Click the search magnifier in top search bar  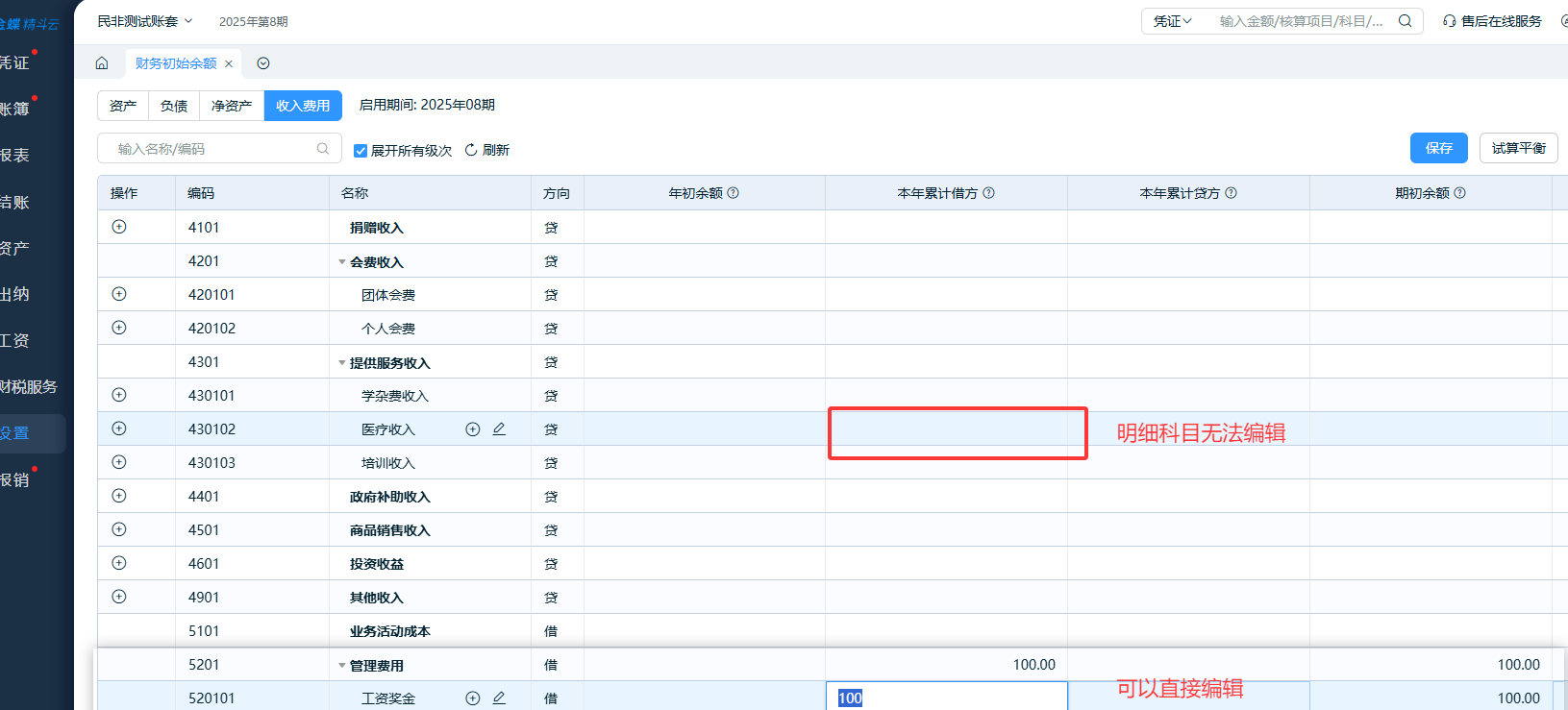click(x=1405, y=21)
